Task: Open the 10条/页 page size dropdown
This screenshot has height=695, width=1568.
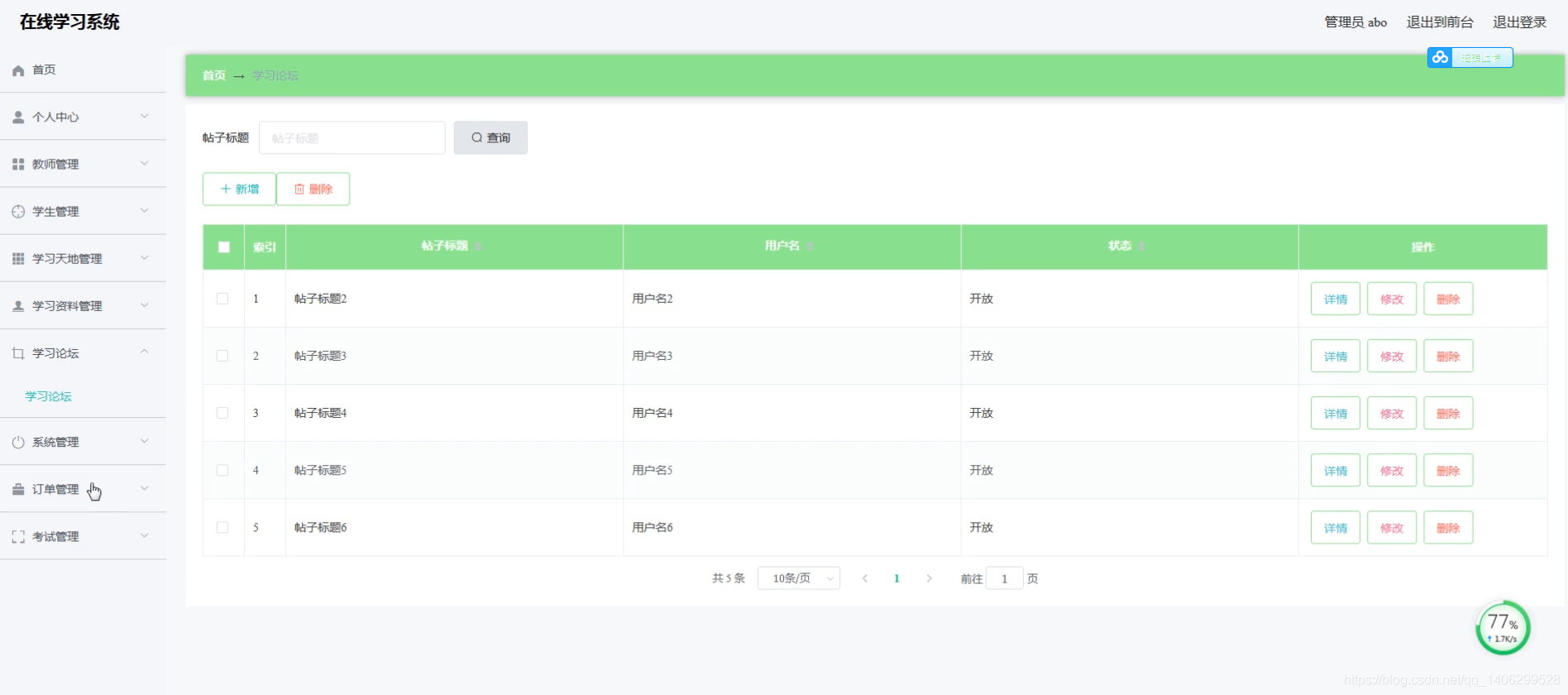Action: [x=799, y=578]
